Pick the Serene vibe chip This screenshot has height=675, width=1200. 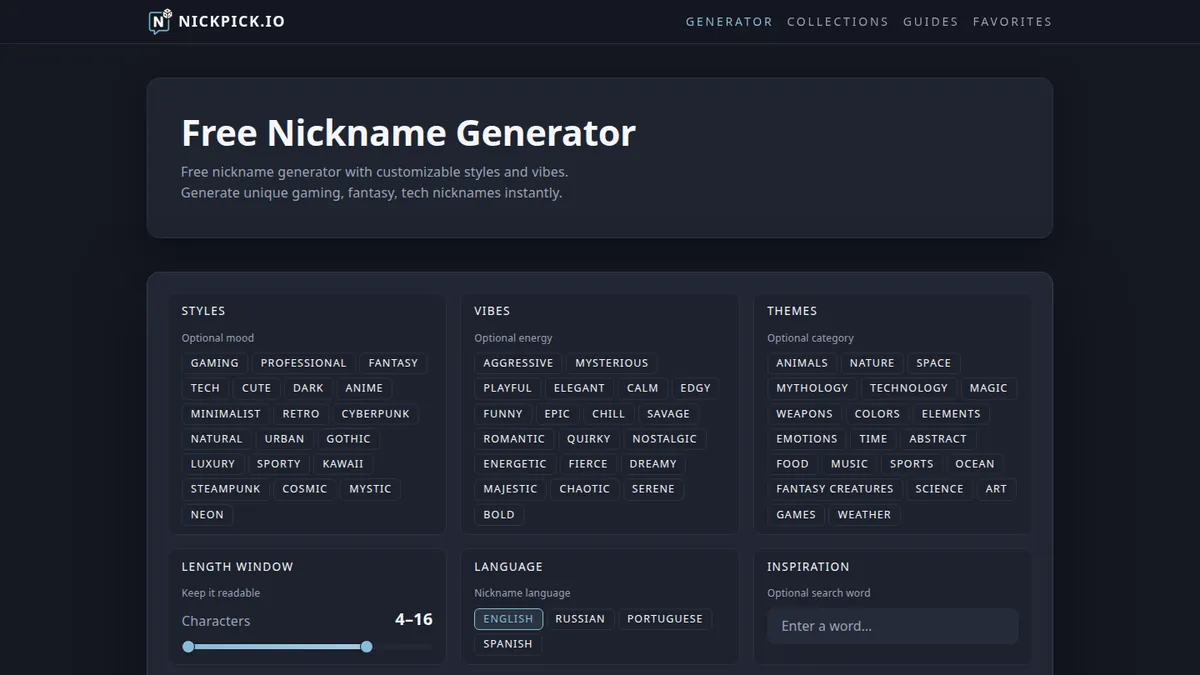[653, 489]
